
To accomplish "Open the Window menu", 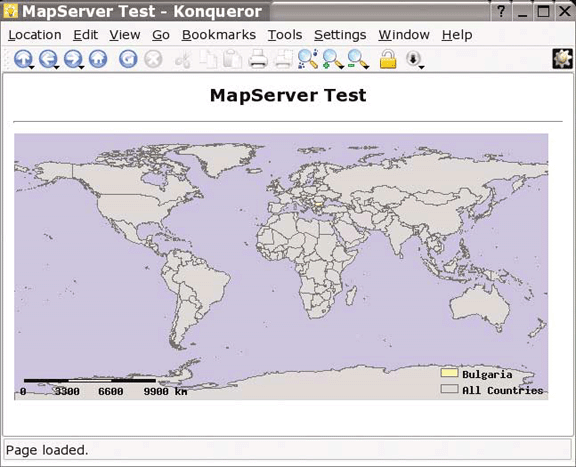I will click(x=404, y=35).
